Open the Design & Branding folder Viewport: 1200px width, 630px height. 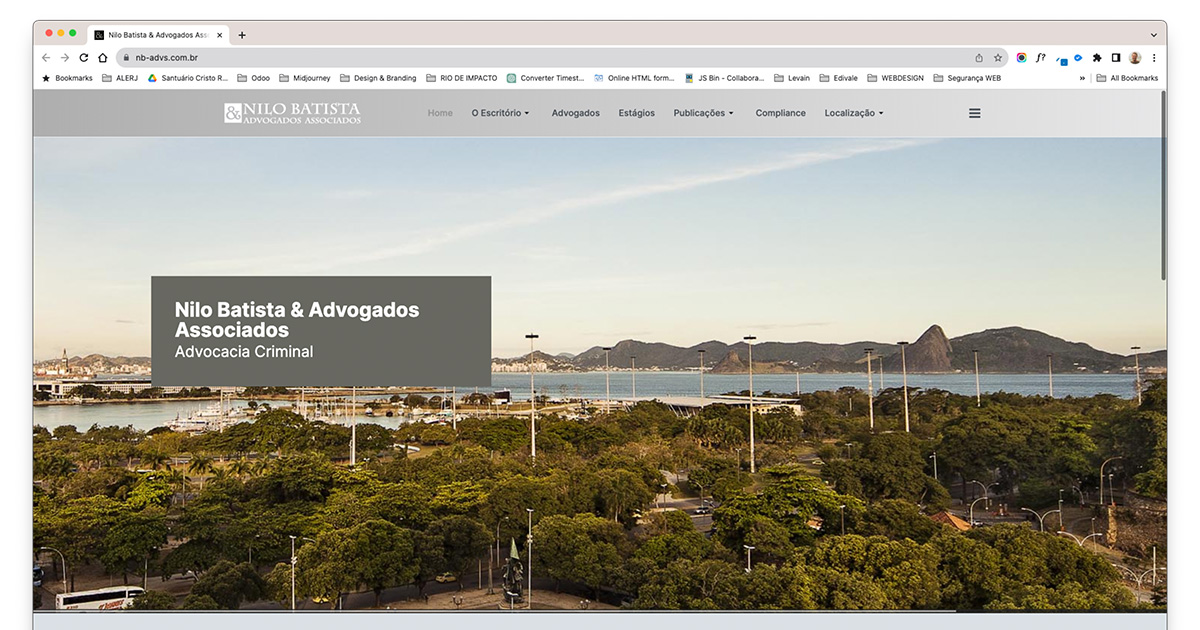[x=378, y=78]
